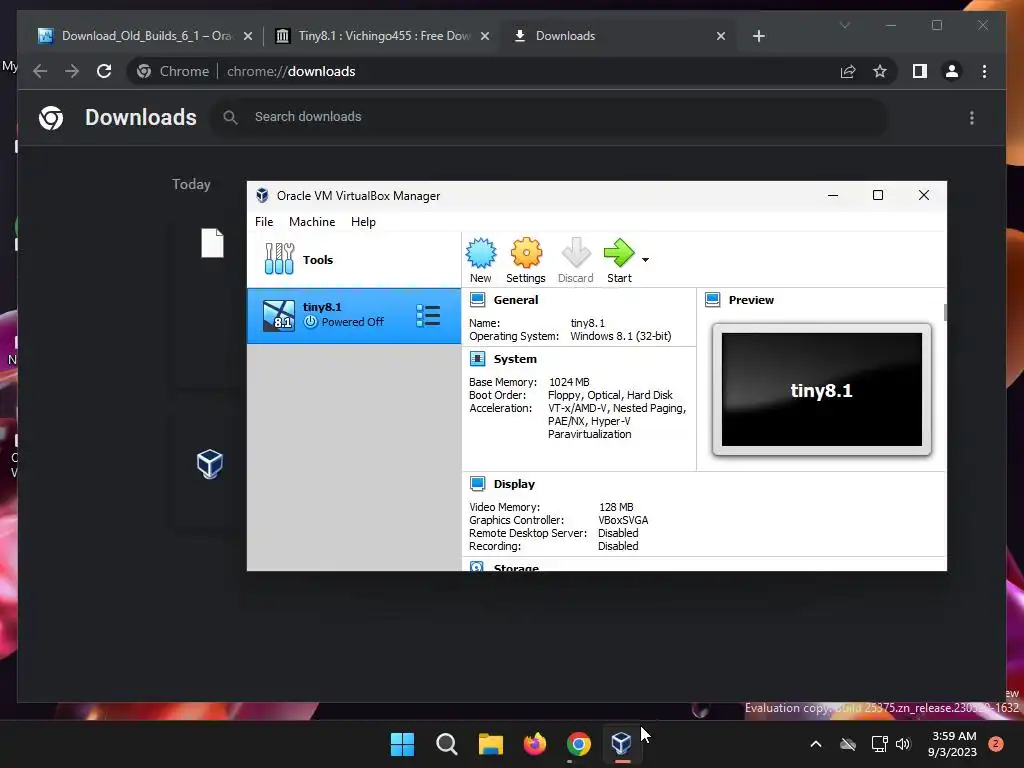The height and width of the screenshot is (768, 1024).
Task: Toggle the Chrome side panel icon
Action: [x=920, y=71]
